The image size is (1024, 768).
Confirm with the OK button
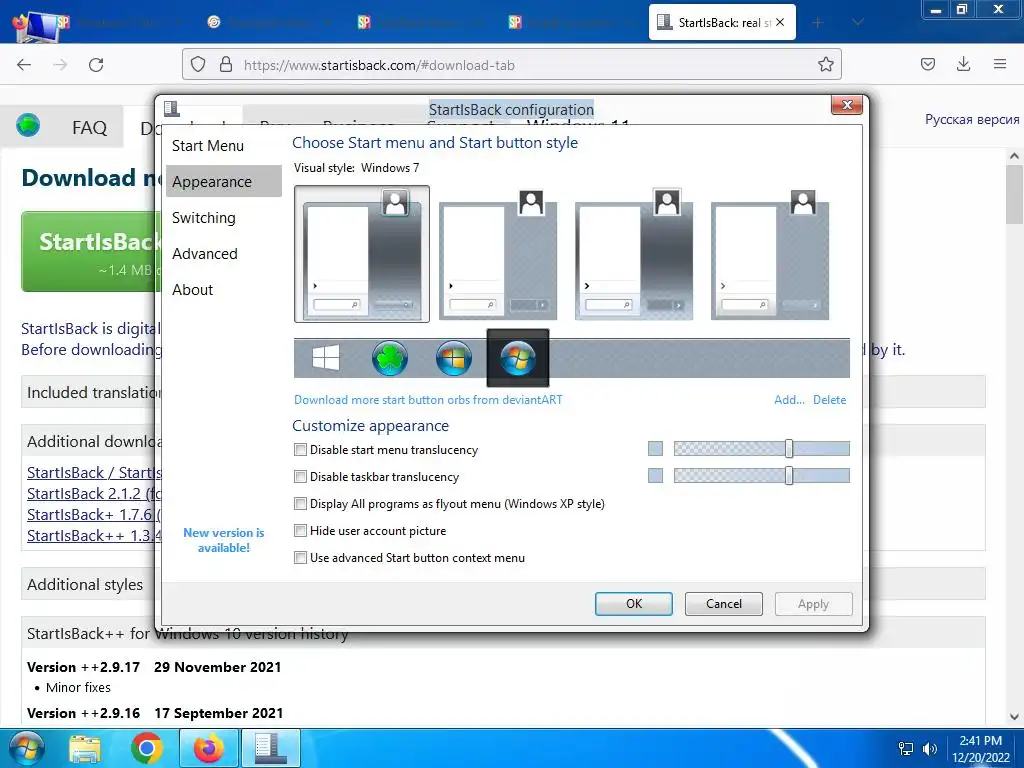[x=633, y=604]
